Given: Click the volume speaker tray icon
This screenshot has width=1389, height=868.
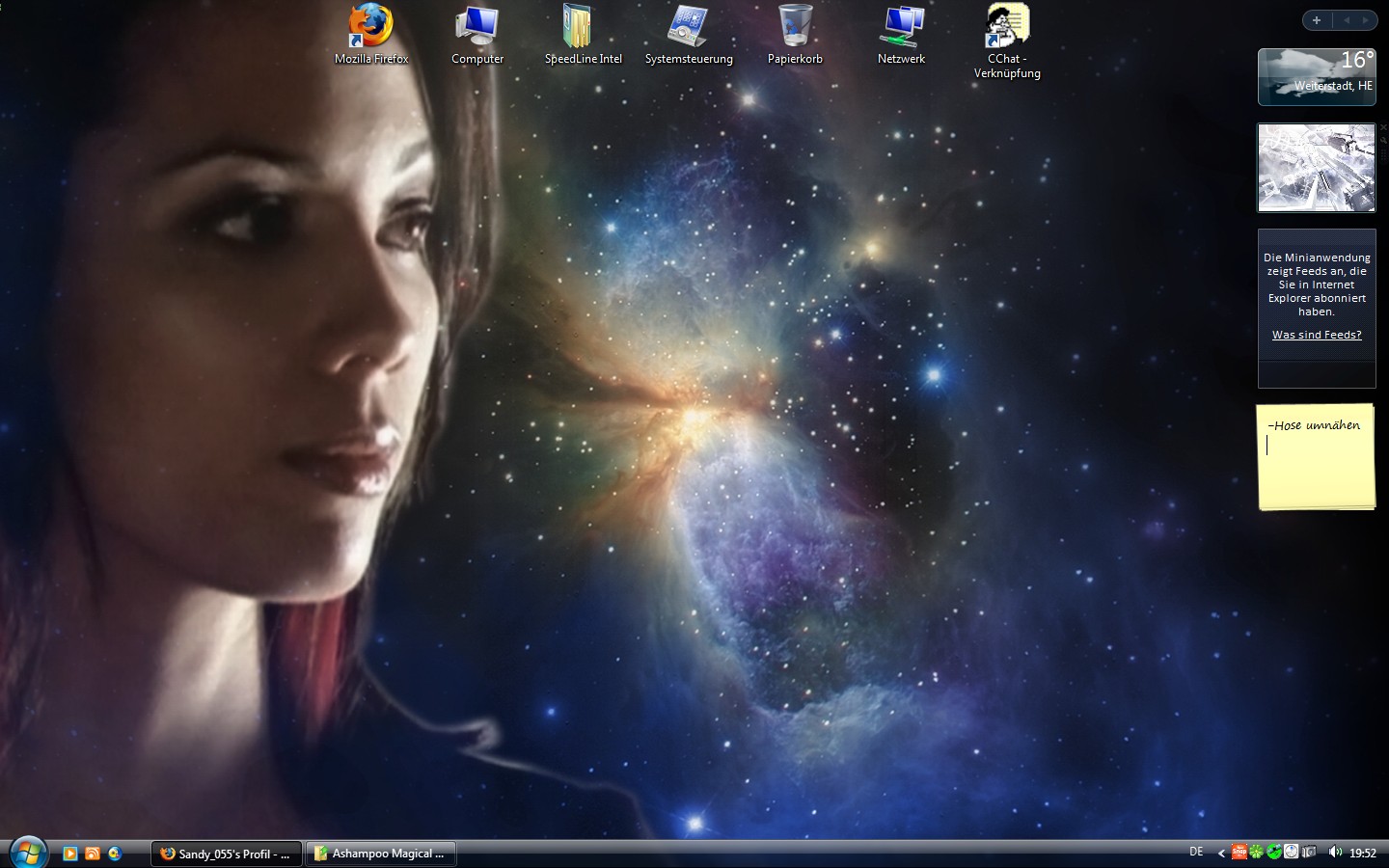Looking at the screenshot, I should (1335, 852).
